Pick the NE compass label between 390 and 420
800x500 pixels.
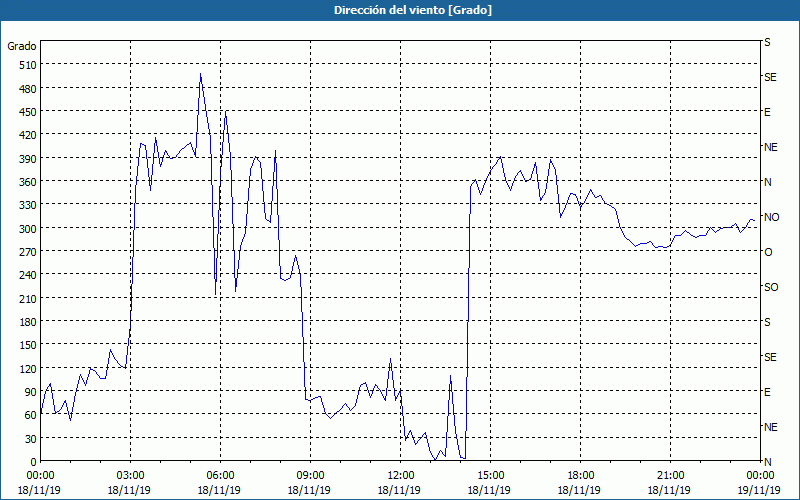pyautogui.click(x=770, y=147)
